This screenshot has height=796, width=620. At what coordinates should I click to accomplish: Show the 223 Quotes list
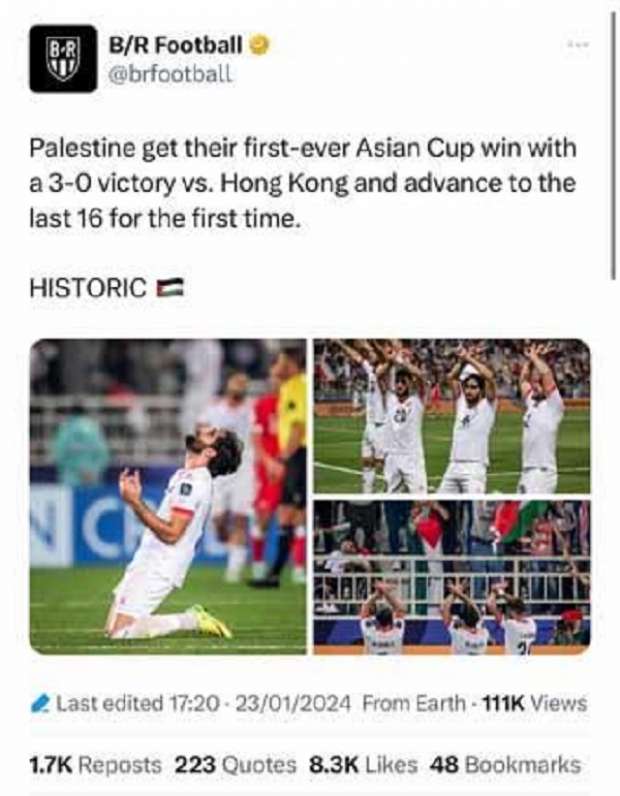pyautogui.click(x=236, y=765)
